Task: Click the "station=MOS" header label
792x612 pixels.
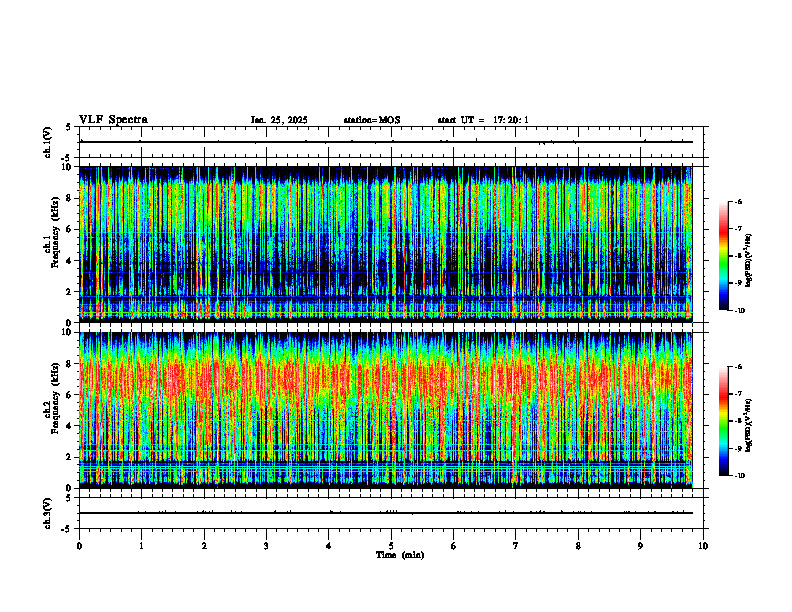Action: click(x=372, y=120)
